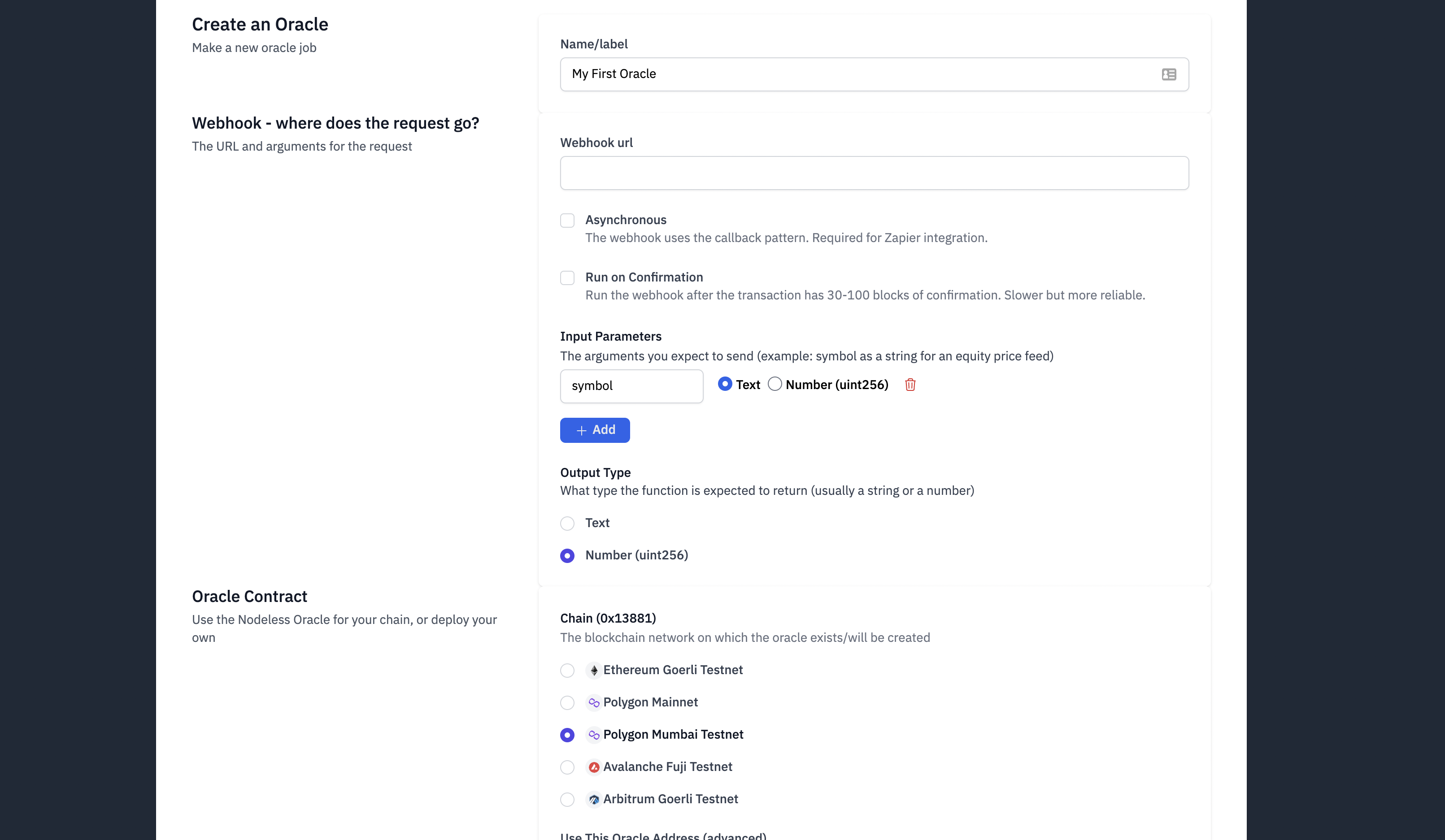This screenshot has width=1445, height=840.
Task: Pick Avalanche Fuji Testnet chain
Action: (x=567, y=767)
